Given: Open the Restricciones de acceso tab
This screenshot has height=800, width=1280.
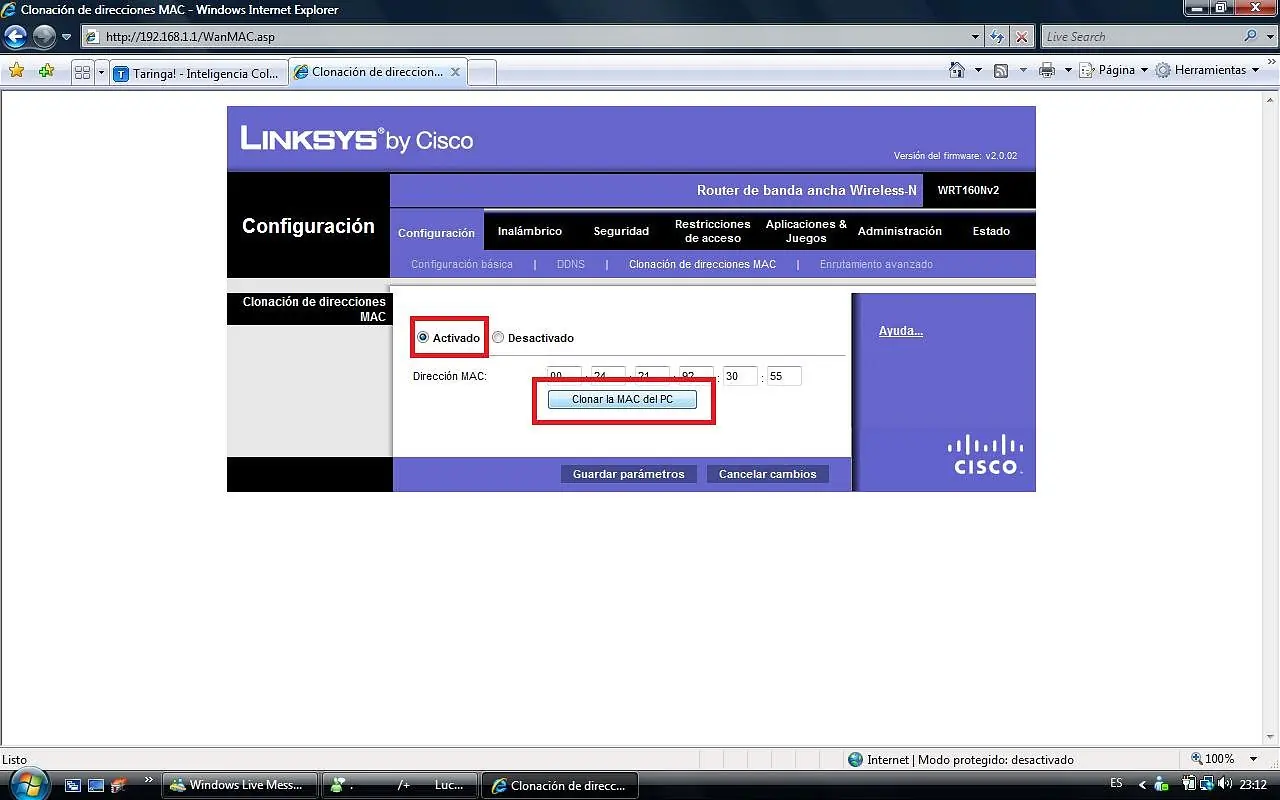Looking at the screenshot, I should (x=712, y=231).
